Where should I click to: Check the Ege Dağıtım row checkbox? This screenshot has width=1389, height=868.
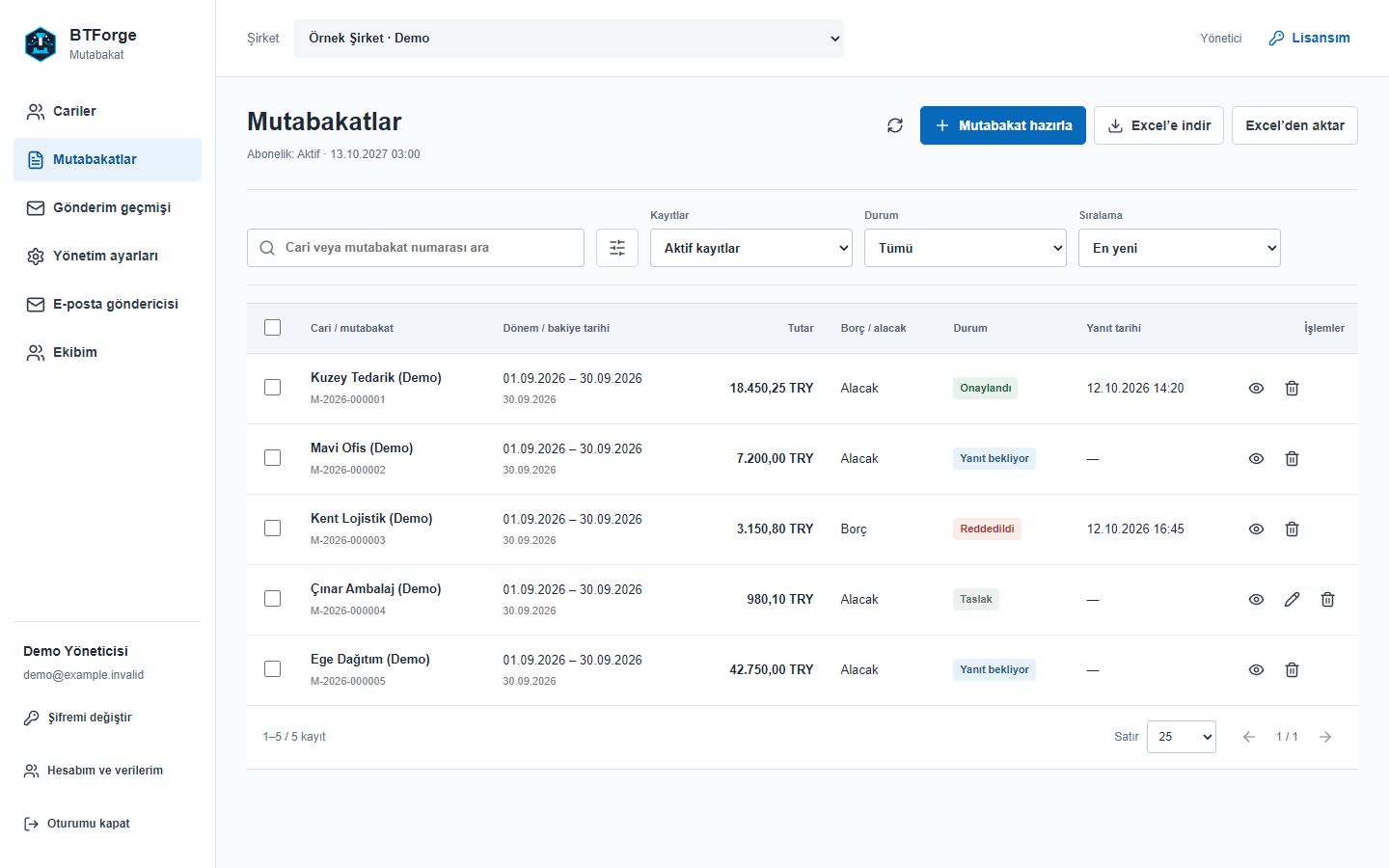click(272, 668)
